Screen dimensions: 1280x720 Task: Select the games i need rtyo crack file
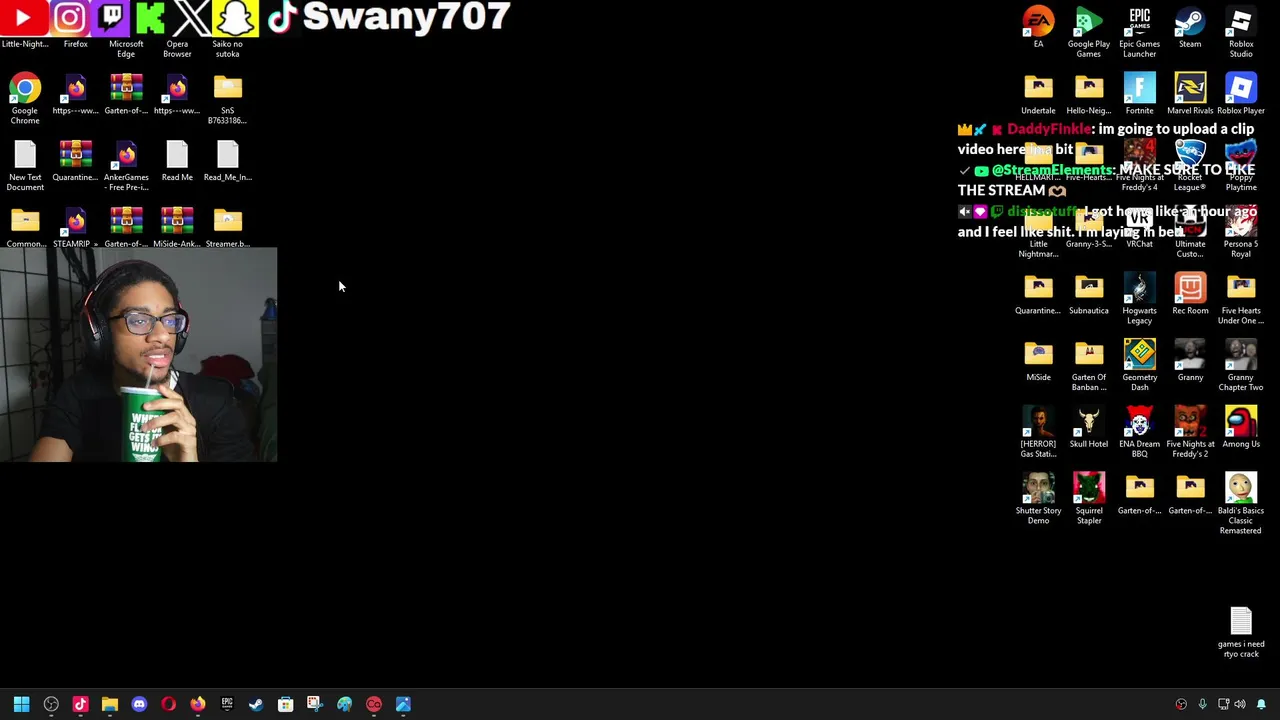tap(1241, 633)
